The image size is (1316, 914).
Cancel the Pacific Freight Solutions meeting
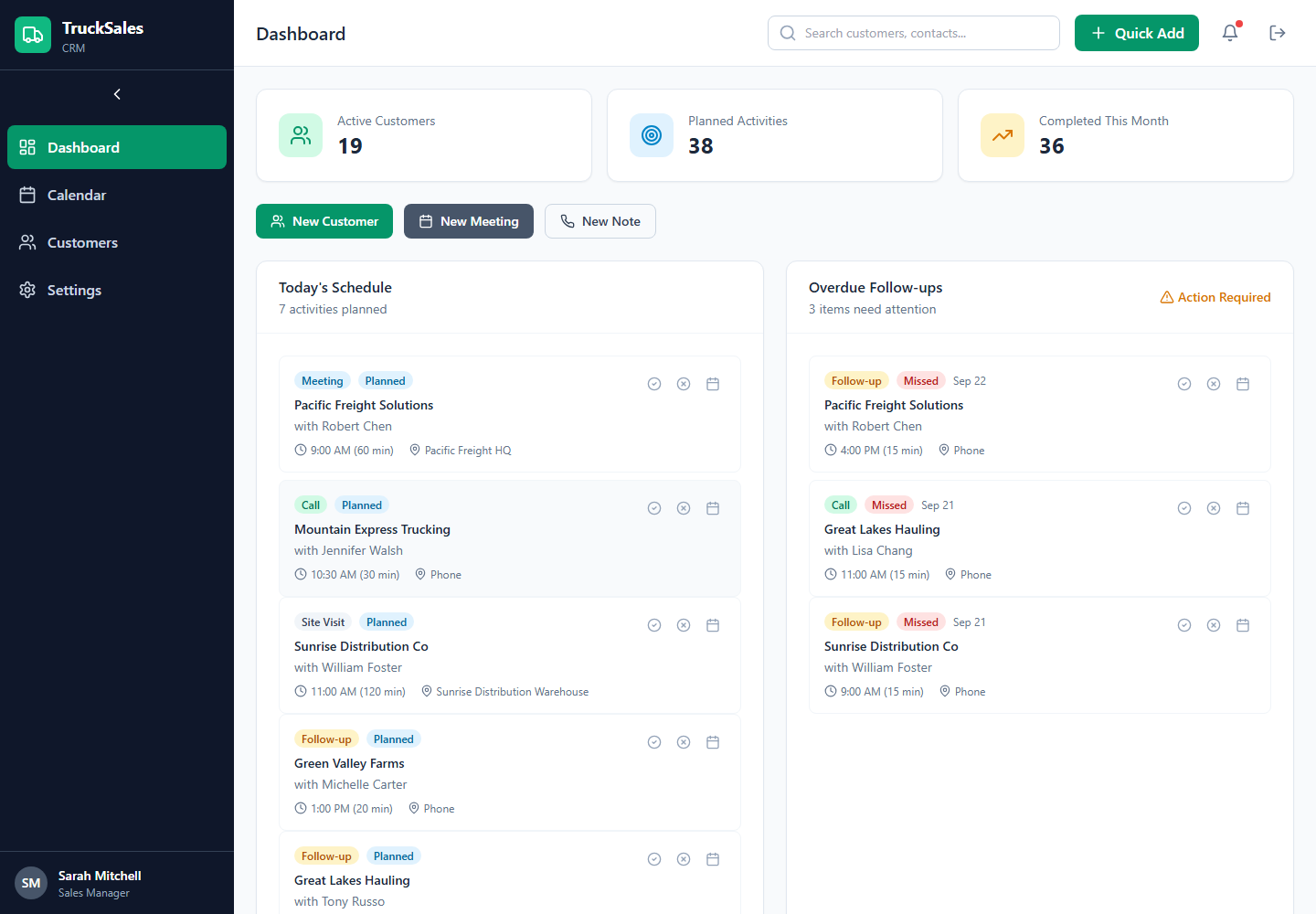point(684,384)
